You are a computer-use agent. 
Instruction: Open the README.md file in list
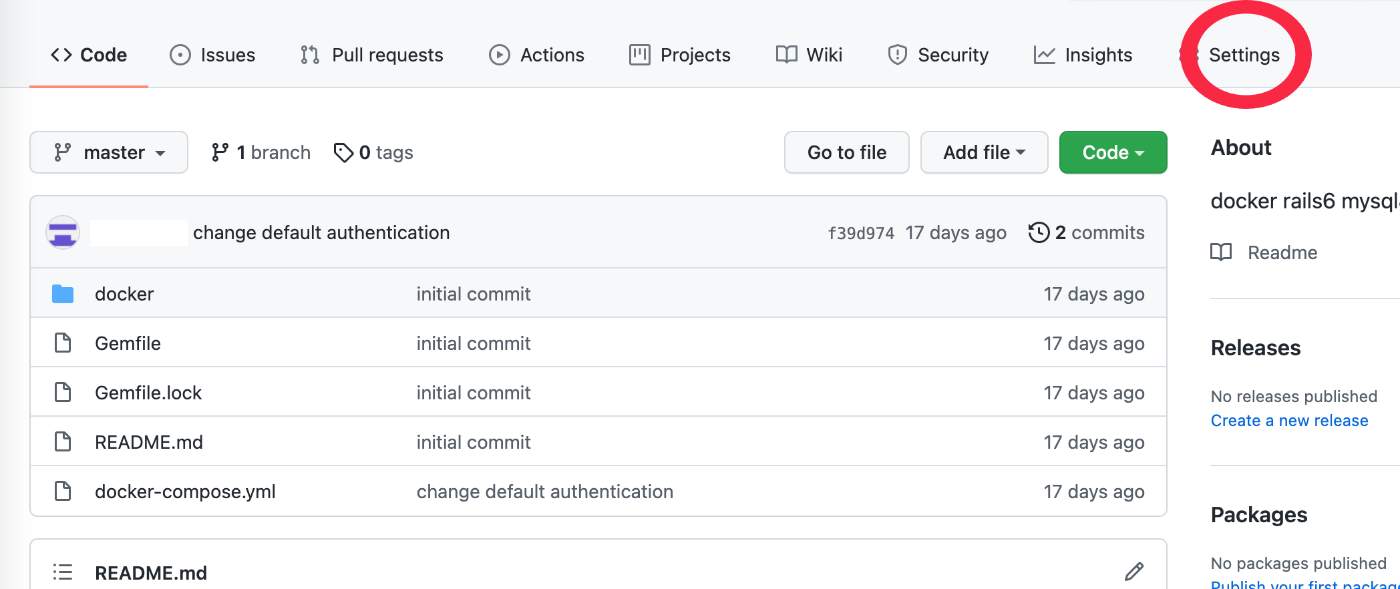[149, 442]
